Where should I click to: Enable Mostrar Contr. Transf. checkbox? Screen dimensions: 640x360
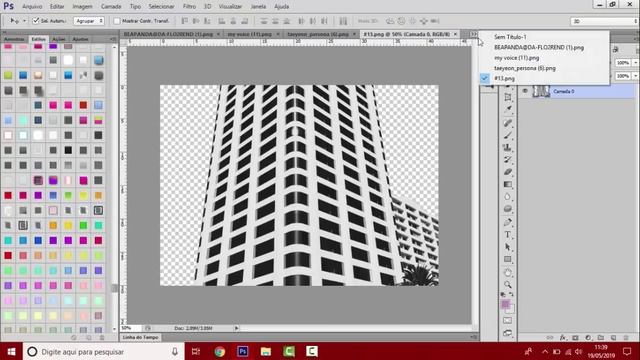[117, 20]
